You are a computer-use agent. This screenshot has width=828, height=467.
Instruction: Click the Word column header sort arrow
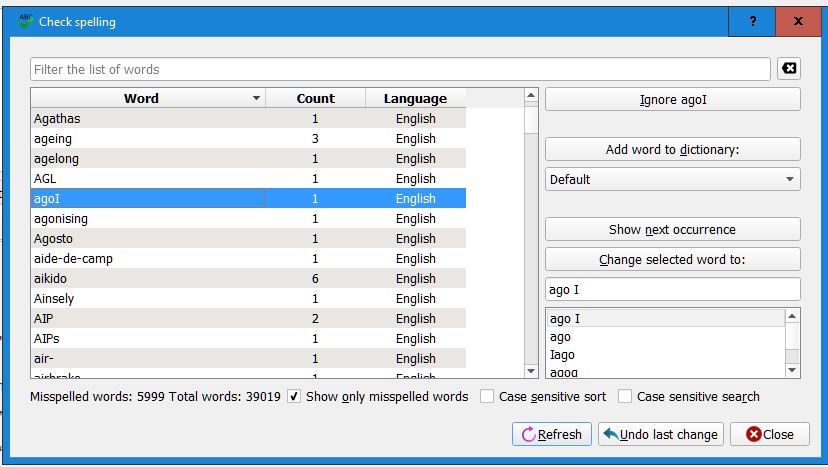(x=256, y=99)
